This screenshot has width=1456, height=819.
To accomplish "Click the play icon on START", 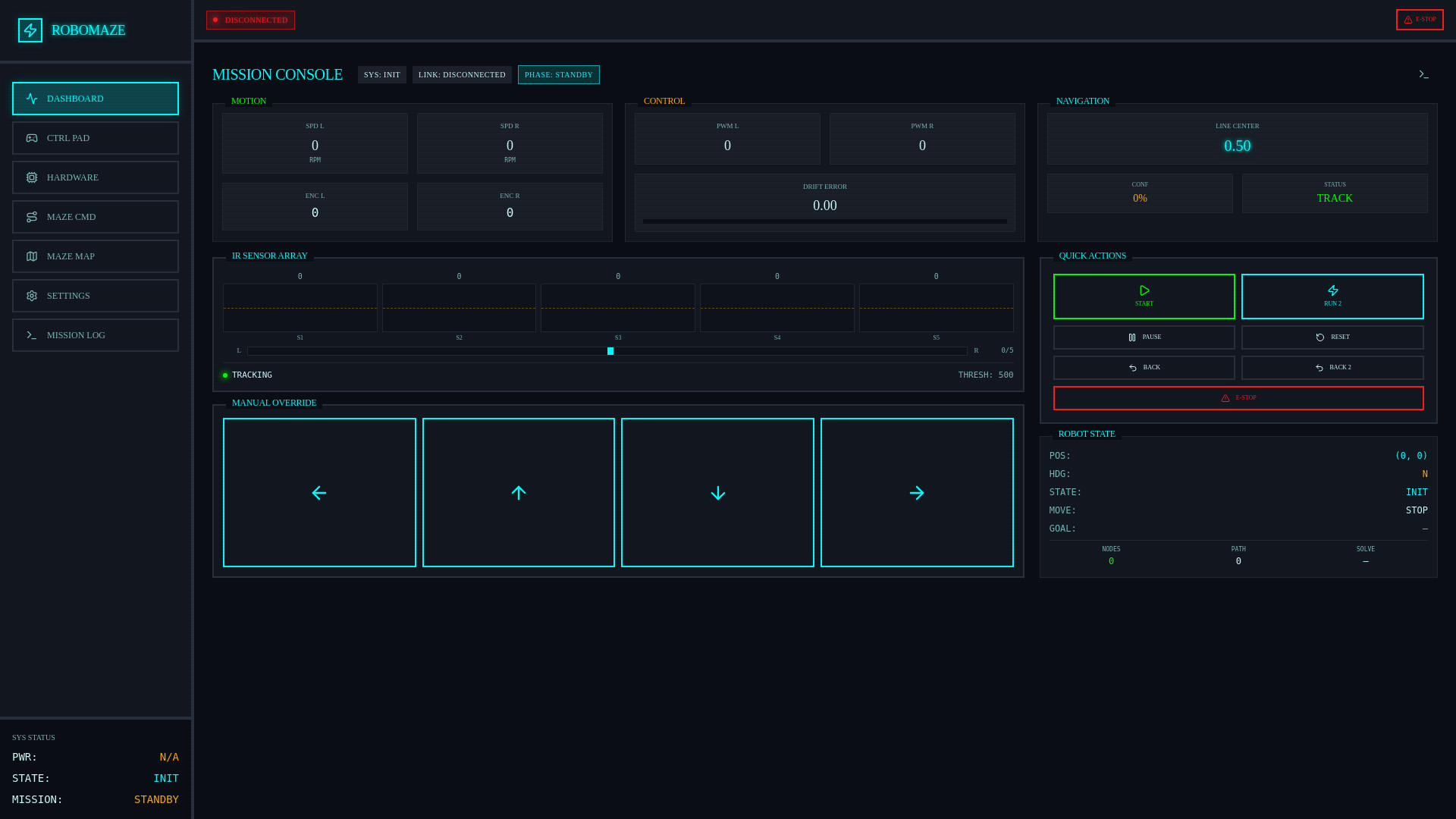I will [1144, 290].
